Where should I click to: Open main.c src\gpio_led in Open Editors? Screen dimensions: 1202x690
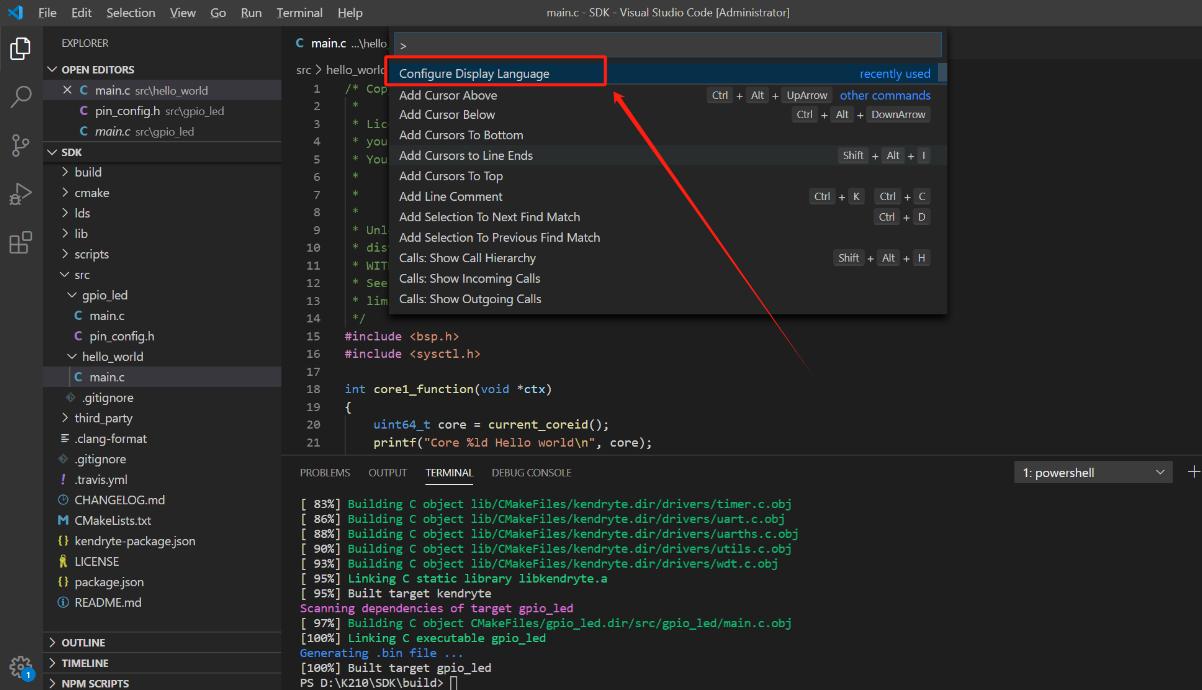click(163, 131)
